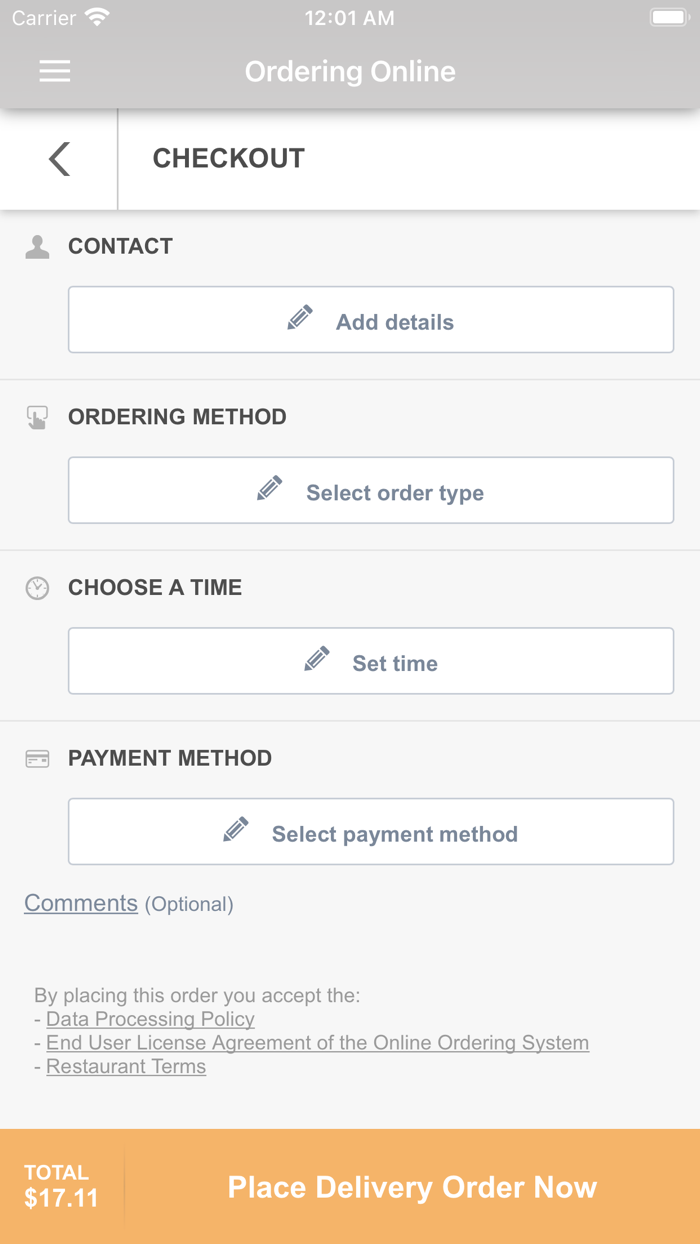The width and height of the screenshot is (700, 1244).
Task: Click pencil icon beside Select order type
Action: point(270,489)
